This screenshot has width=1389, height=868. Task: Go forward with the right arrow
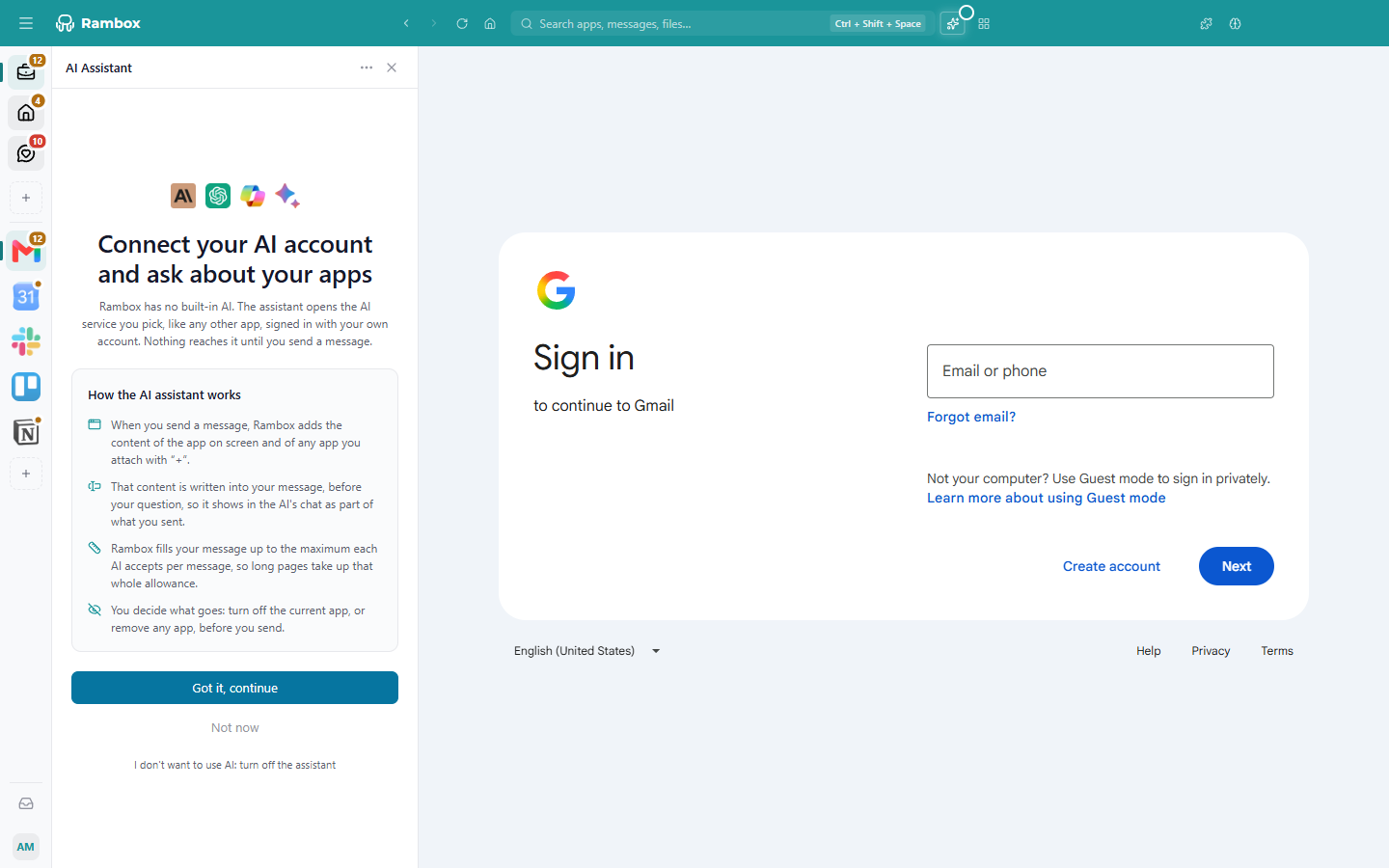click(x=434, y=23)
